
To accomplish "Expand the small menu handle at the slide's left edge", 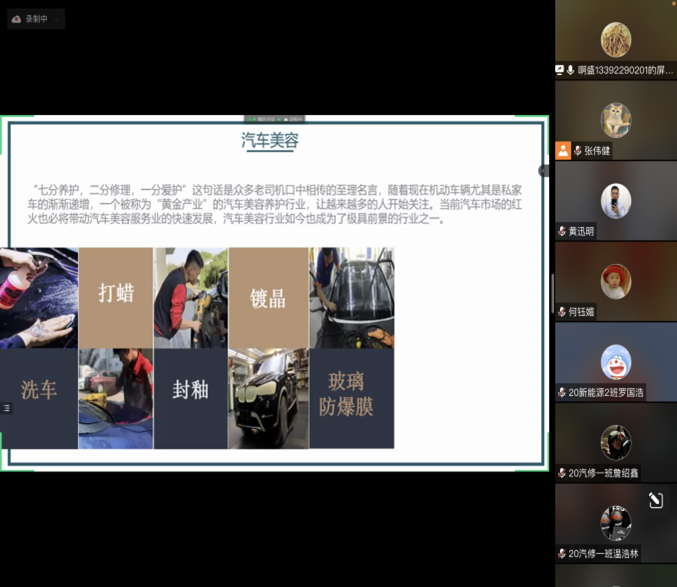I will pos(6,408).
